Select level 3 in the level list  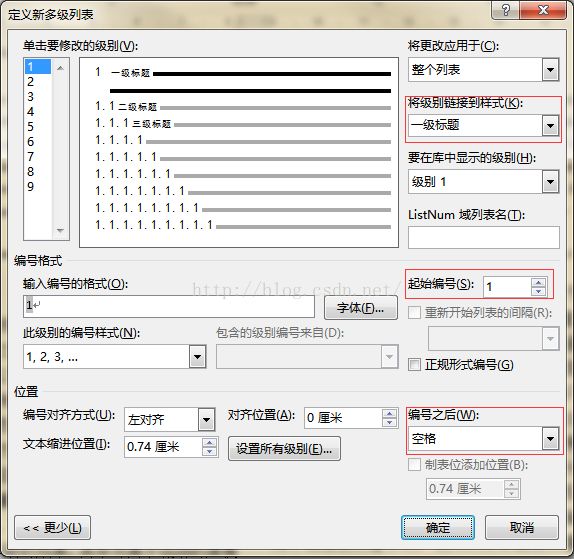37,97
